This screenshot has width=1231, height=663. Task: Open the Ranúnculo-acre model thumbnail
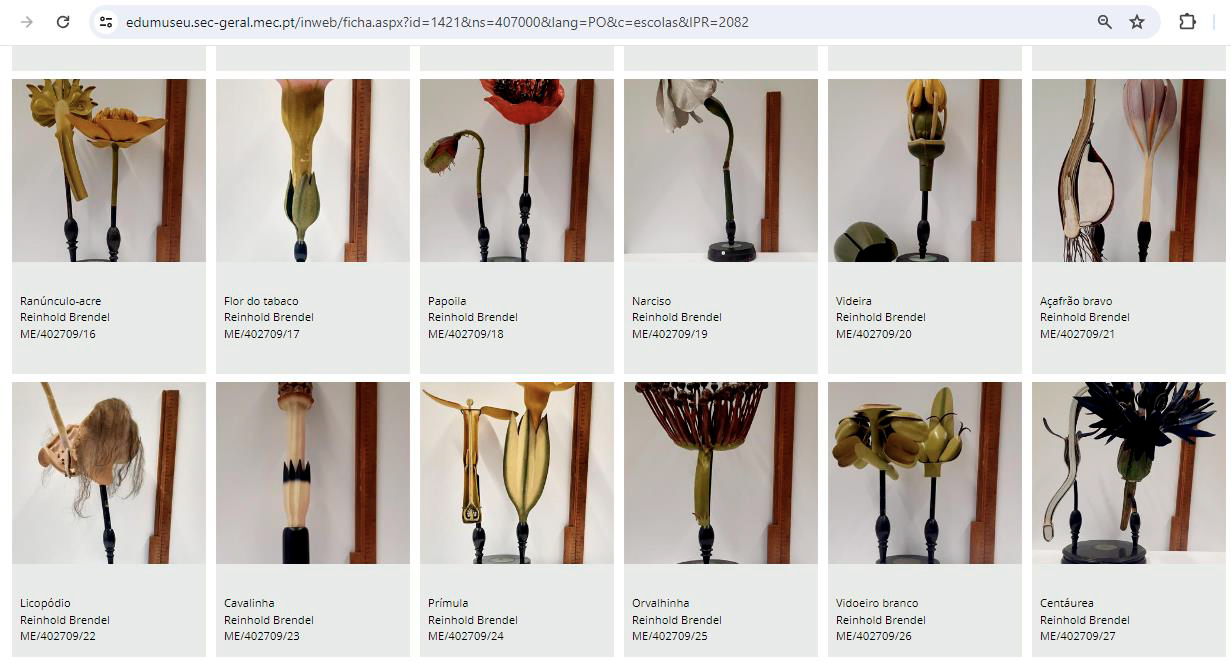[x=109, y=170]
